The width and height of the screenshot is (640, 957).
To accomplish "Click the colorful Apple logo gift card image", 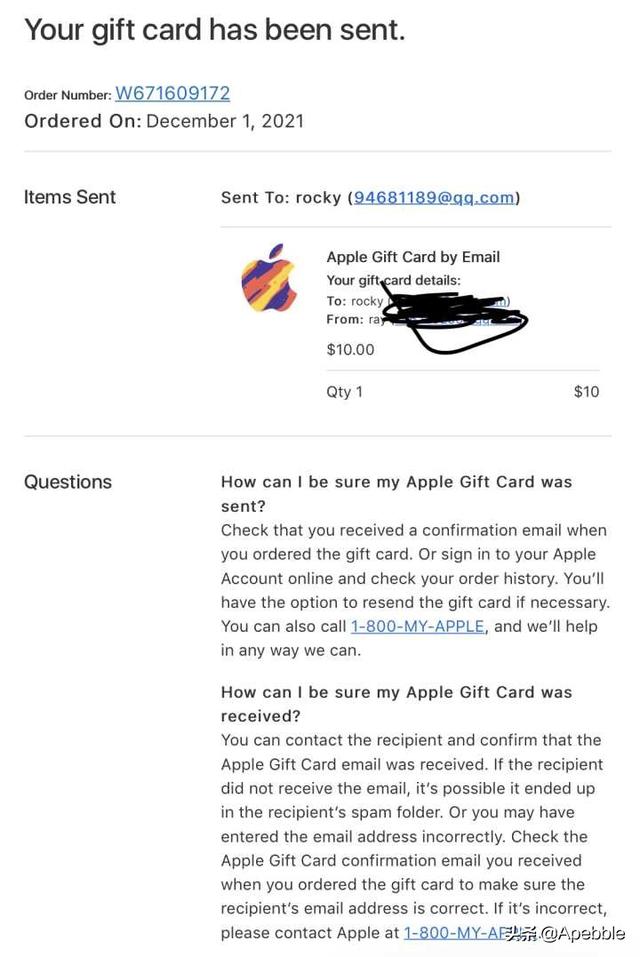I will tap(268, 278).
